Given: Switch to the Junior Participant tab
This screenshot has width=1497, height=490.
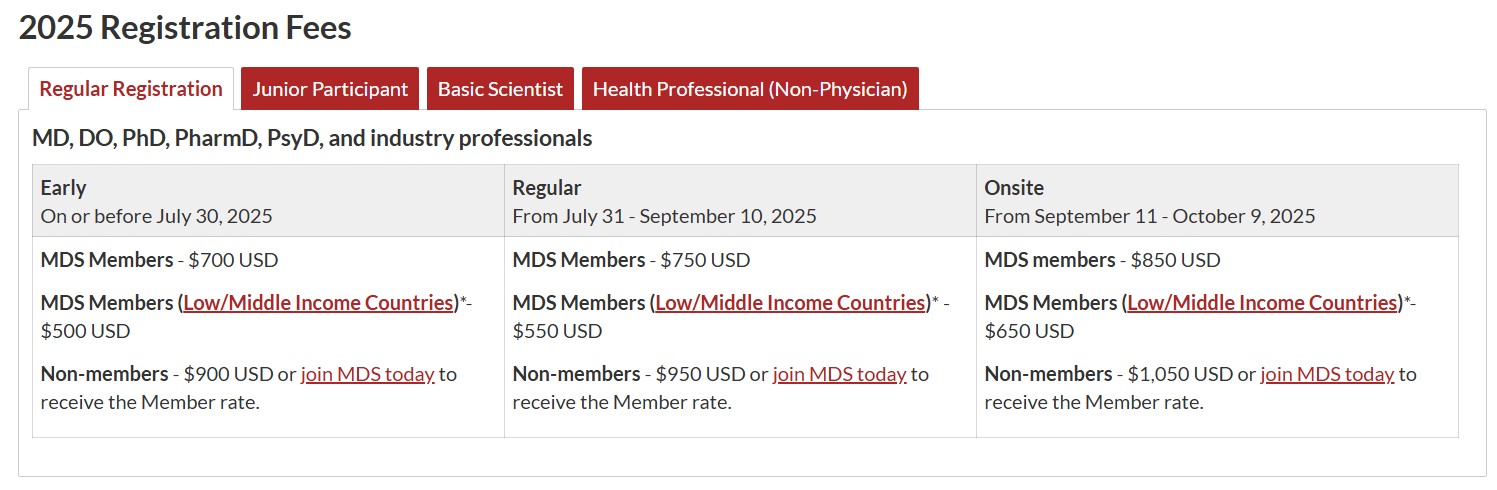Looking at the screenshot, I should 330,89.
